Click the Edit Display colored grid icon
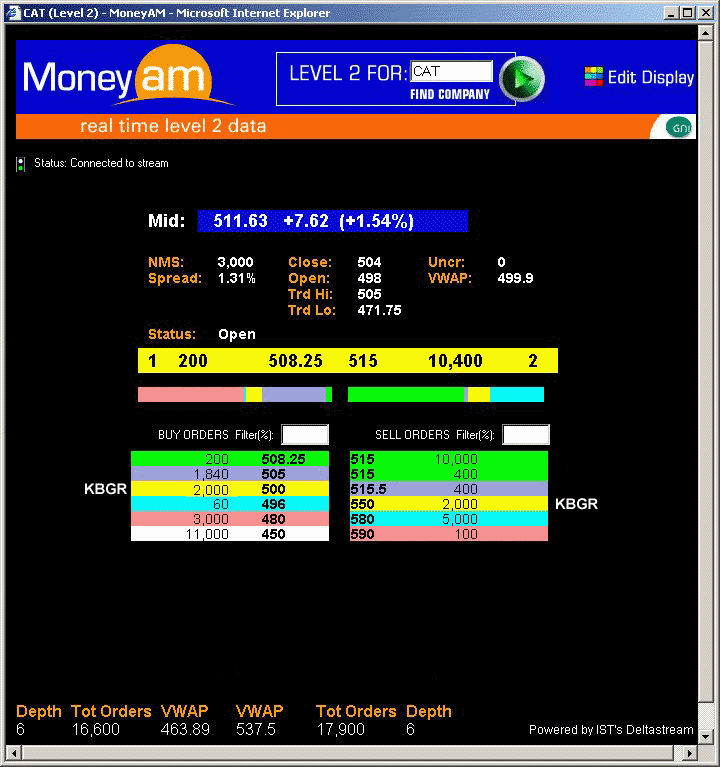The image size is (720, 767). [594, 77]
